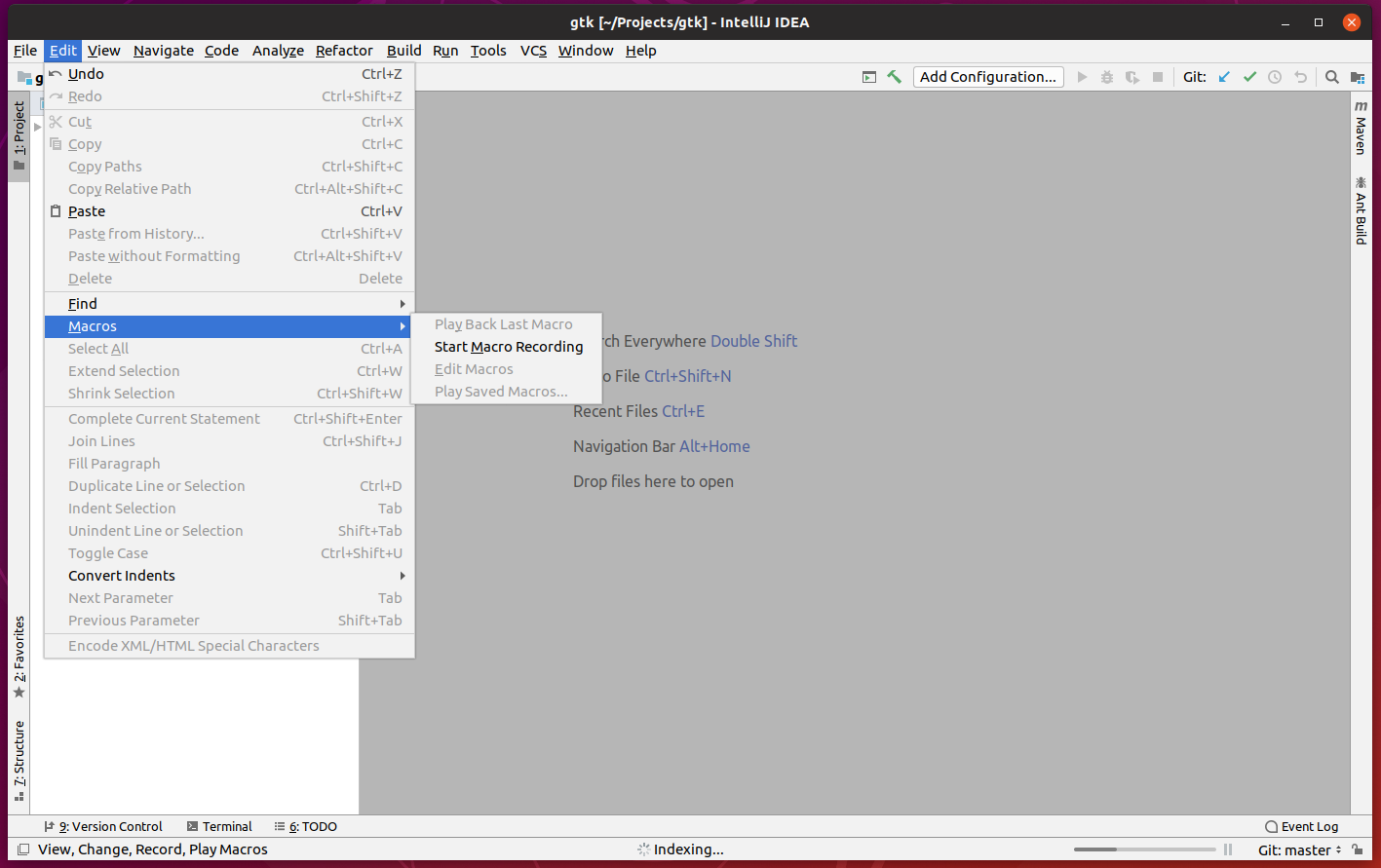The image size is (1381, 868).
Task: Open the Terminal tool window
Action: 219,826
